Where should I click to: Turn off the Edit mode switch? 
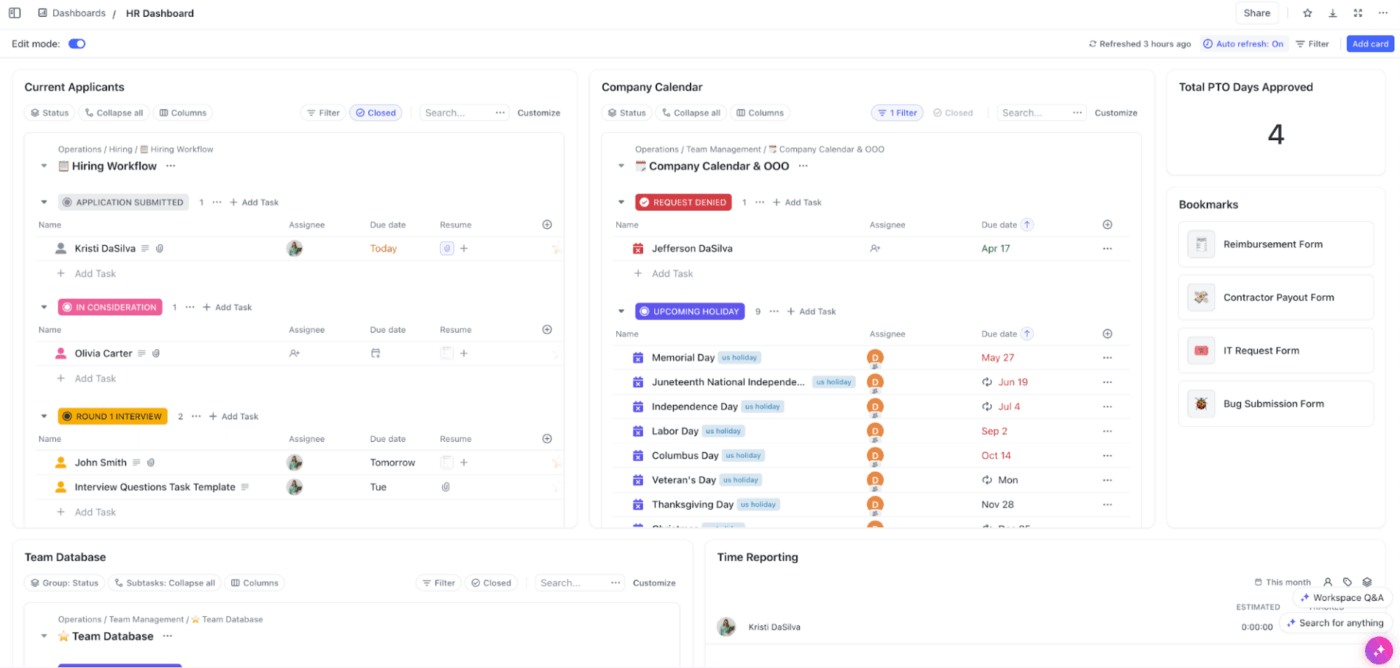[x=78, y=44]
